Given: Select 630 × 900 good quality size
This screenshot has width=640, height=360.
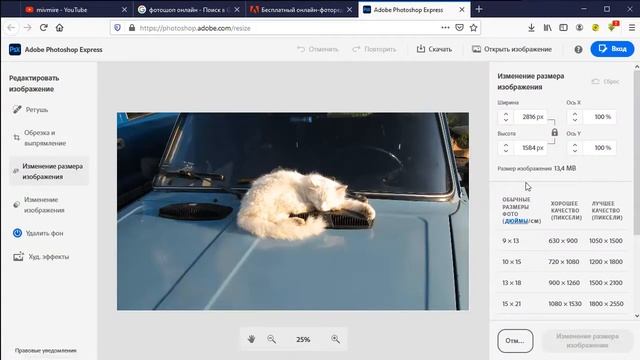Looking at the screenshot, I should coord(563,241).
